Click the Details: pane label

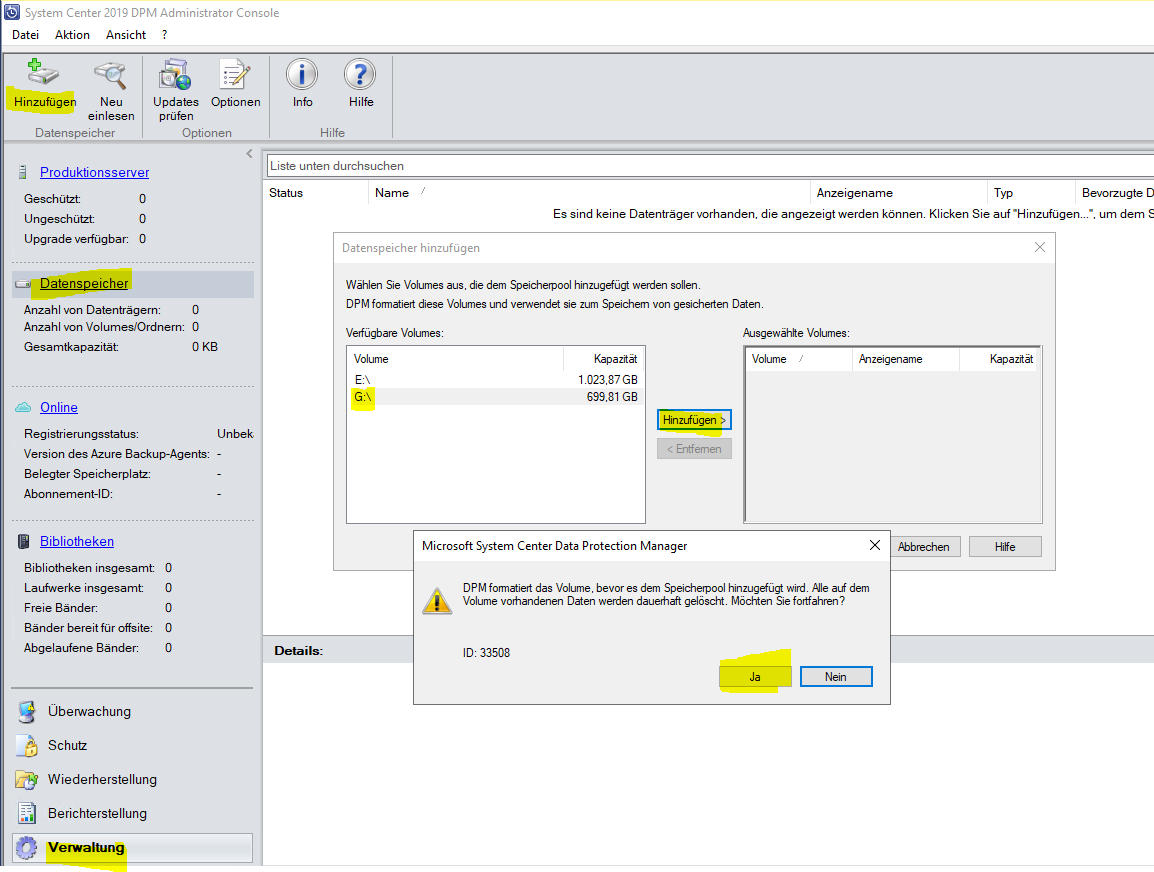298,651
